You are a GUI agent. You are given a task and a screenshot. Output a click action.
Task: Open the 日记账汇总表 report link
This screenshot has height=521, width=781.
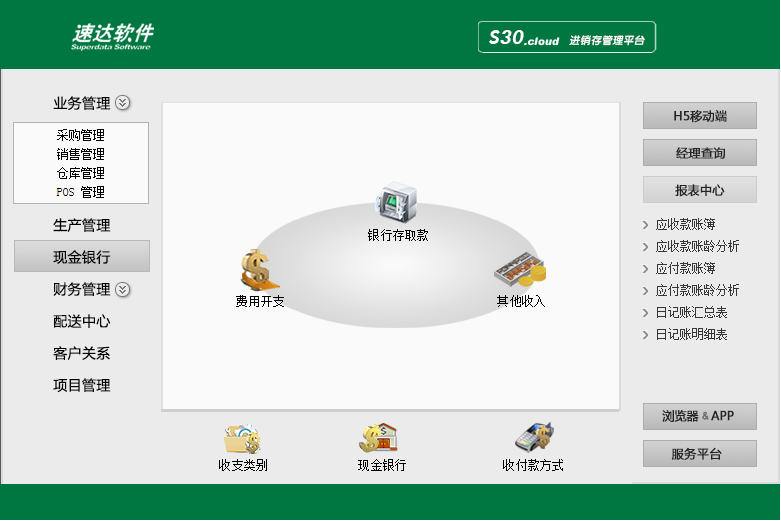[x=691, y=312]
